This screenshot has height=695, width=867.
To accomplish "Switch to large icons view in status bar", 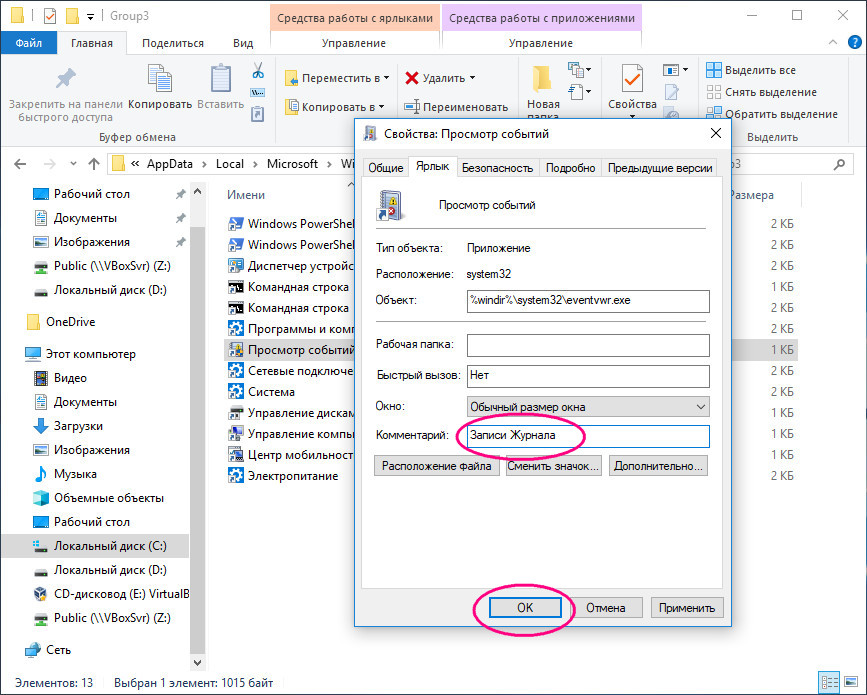I will 850,683.
